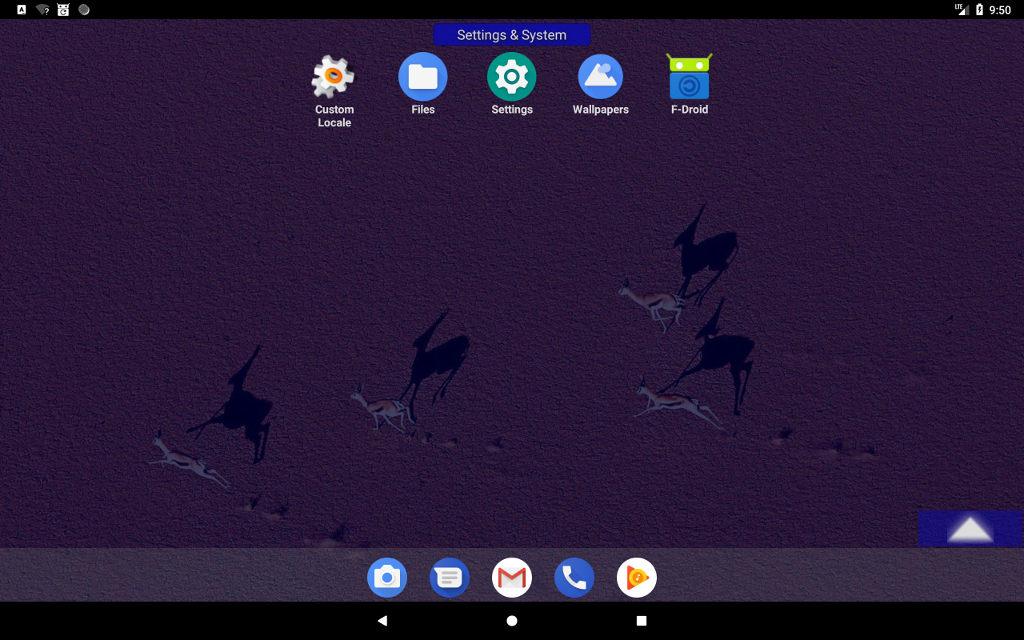Screen dimensions: 1024x640
Task: Open the Messages app in dock
Action: 449,577
